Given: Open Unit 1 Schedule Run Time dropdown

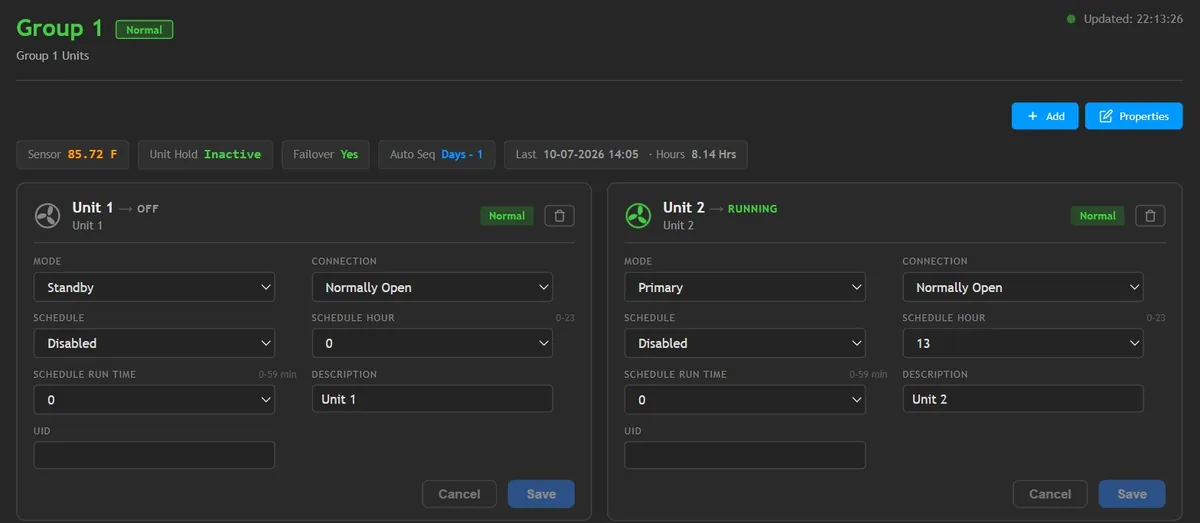Looking at the screenshot, I should (x=154, y=399).
